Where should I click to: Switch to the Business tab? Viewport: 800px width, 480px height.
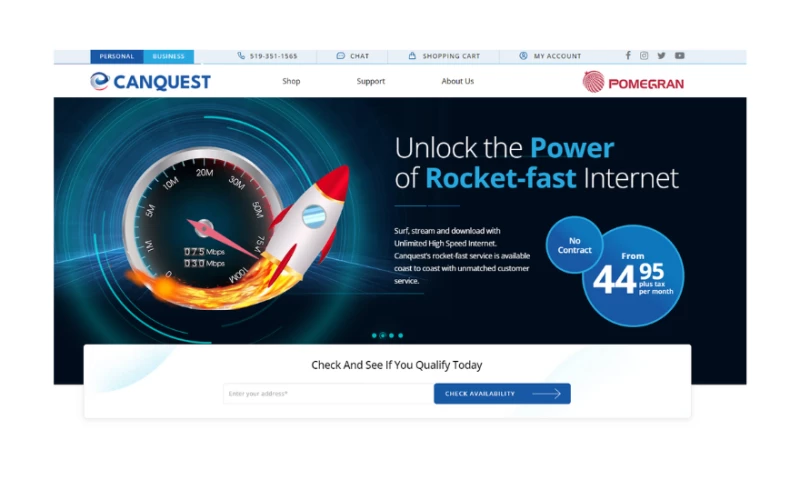(168, 56)
